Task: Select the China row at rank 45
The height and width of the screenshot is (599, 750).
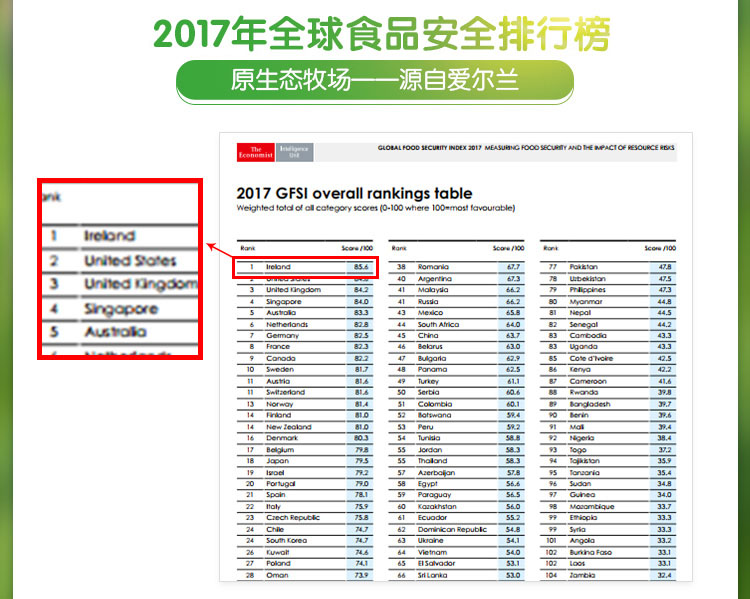Action: tap(456, 335)
